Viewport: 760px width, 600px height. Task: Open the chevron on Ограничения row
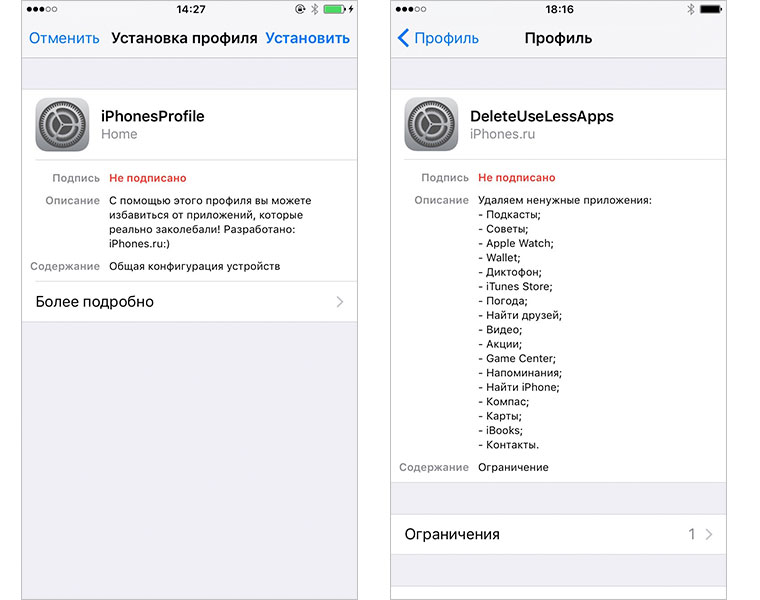tap(709, 534)
